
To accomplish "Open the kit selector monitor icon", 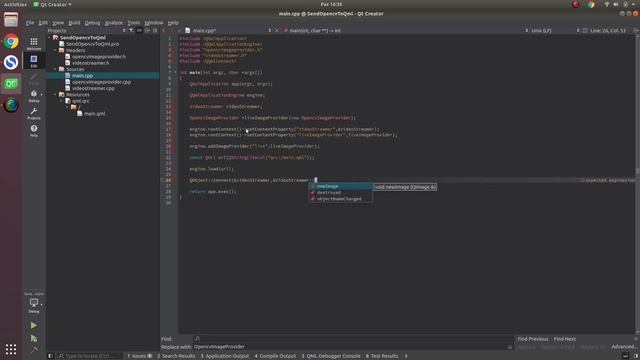I will pyautogui.click(x=34, y=304).
